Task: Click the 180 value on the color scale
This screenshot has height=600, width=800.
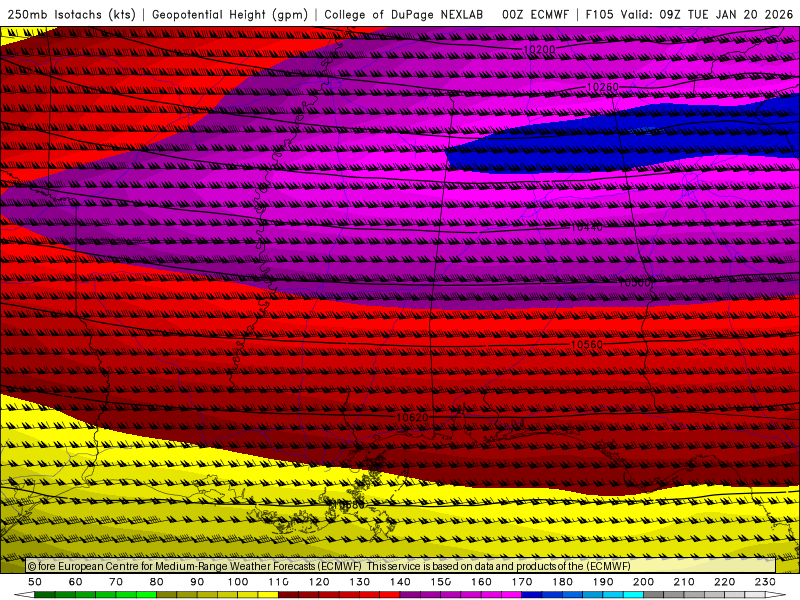Action: click(x=562, y=582)
